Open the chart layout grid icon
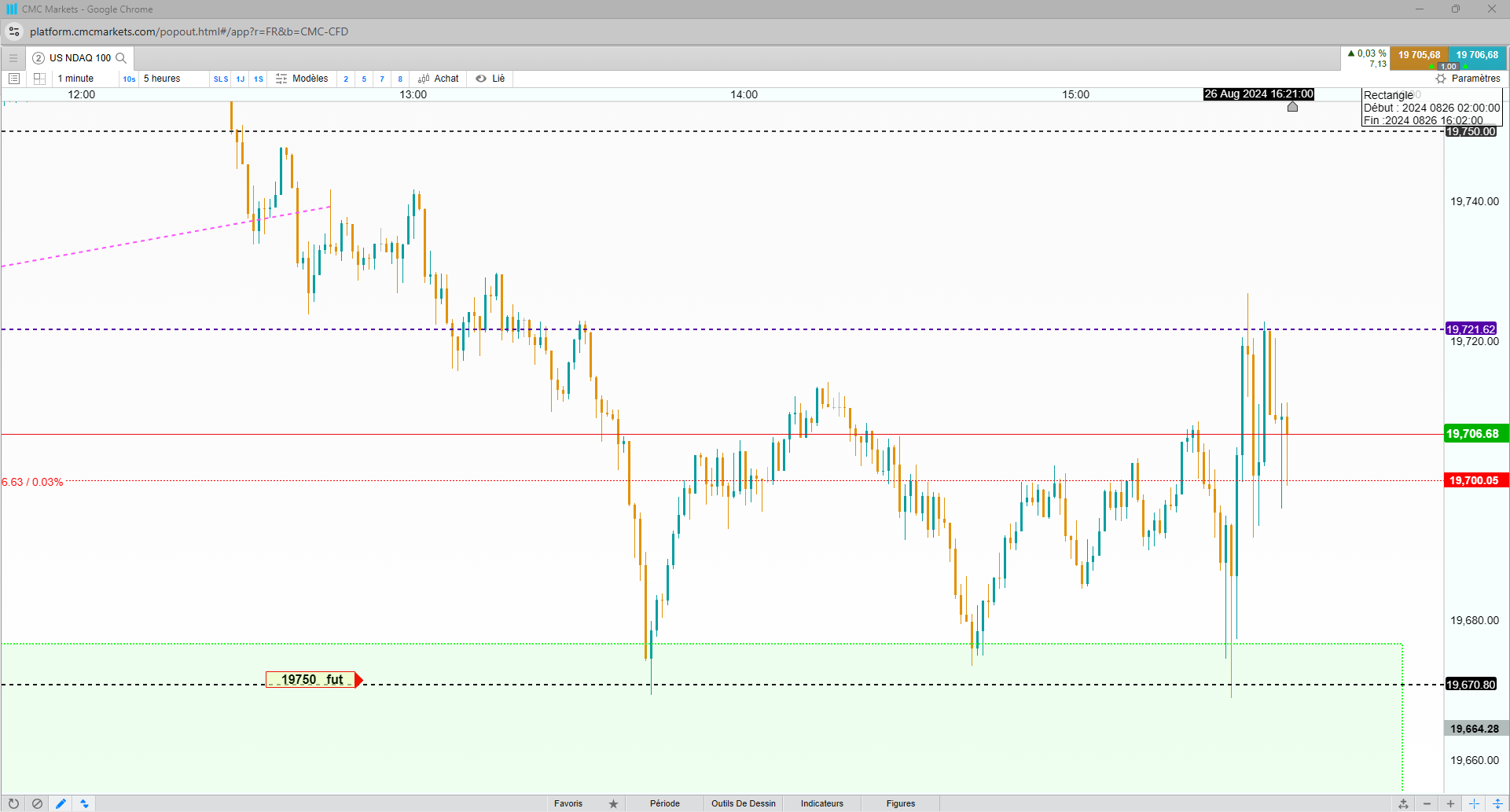The width and height of the screenshot is (1510, 812). click(x=39, y=79)
